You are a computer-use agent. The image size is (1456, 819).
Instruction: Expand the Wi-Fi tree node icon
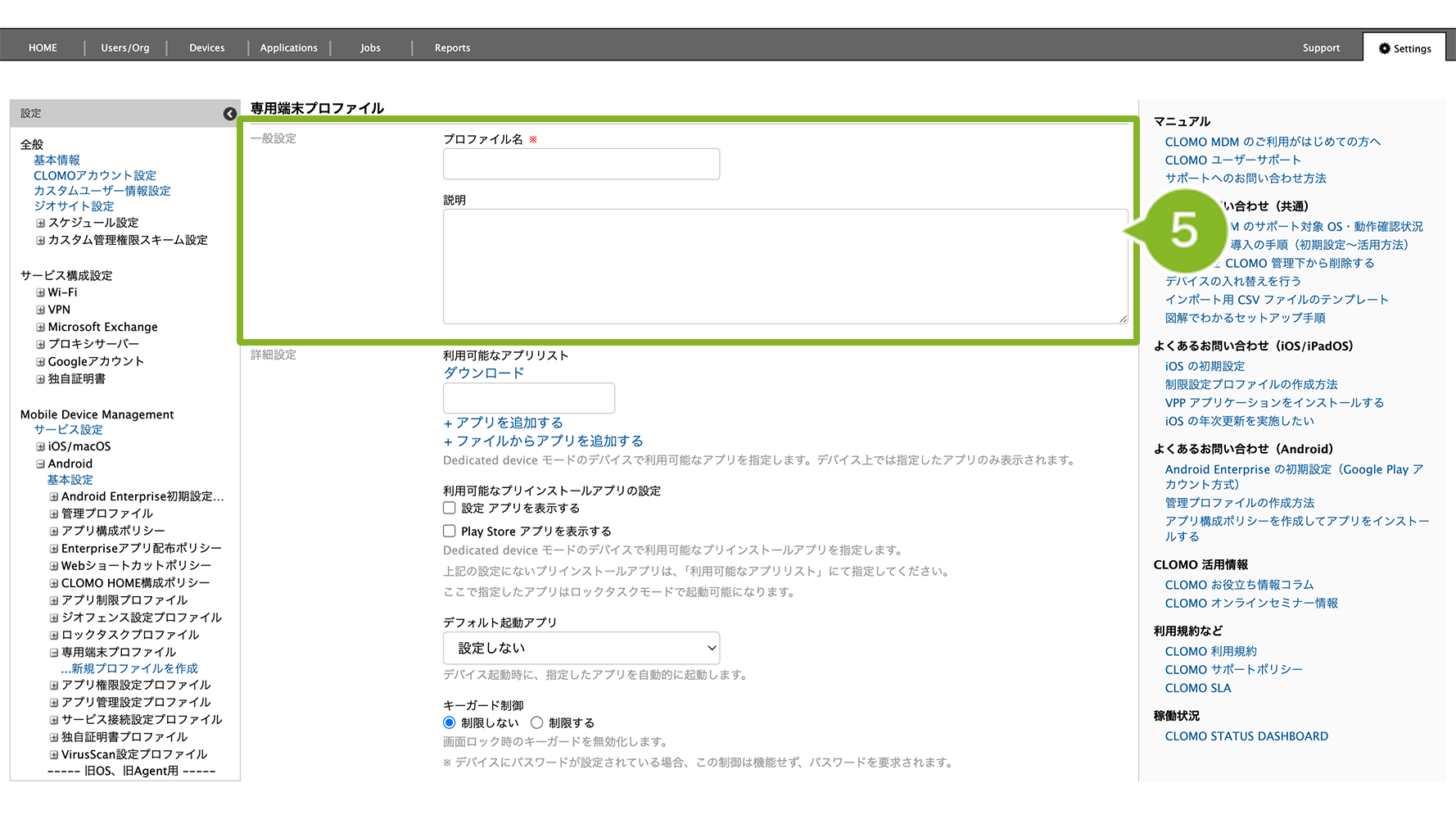(40, 292)
